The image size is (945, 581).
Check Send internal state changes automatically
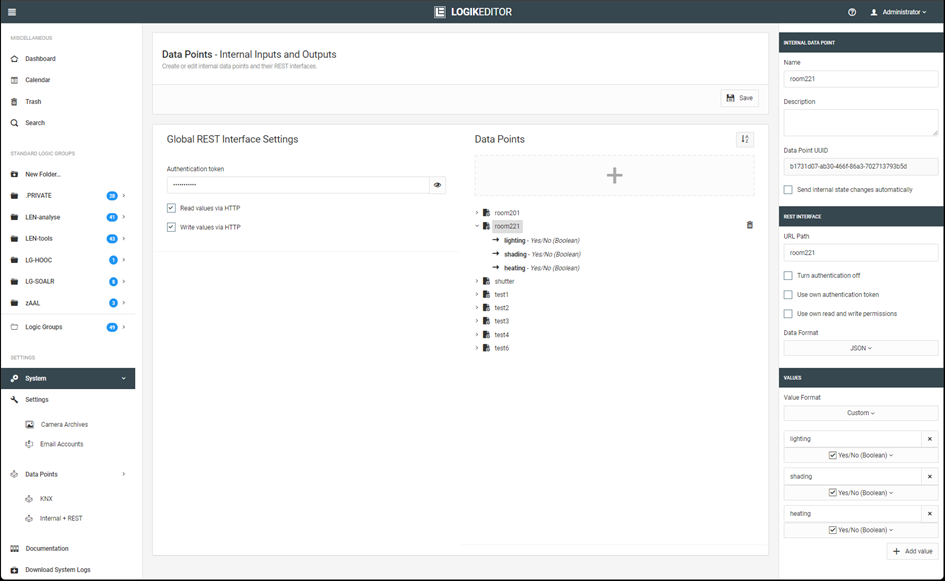(789, 189)
